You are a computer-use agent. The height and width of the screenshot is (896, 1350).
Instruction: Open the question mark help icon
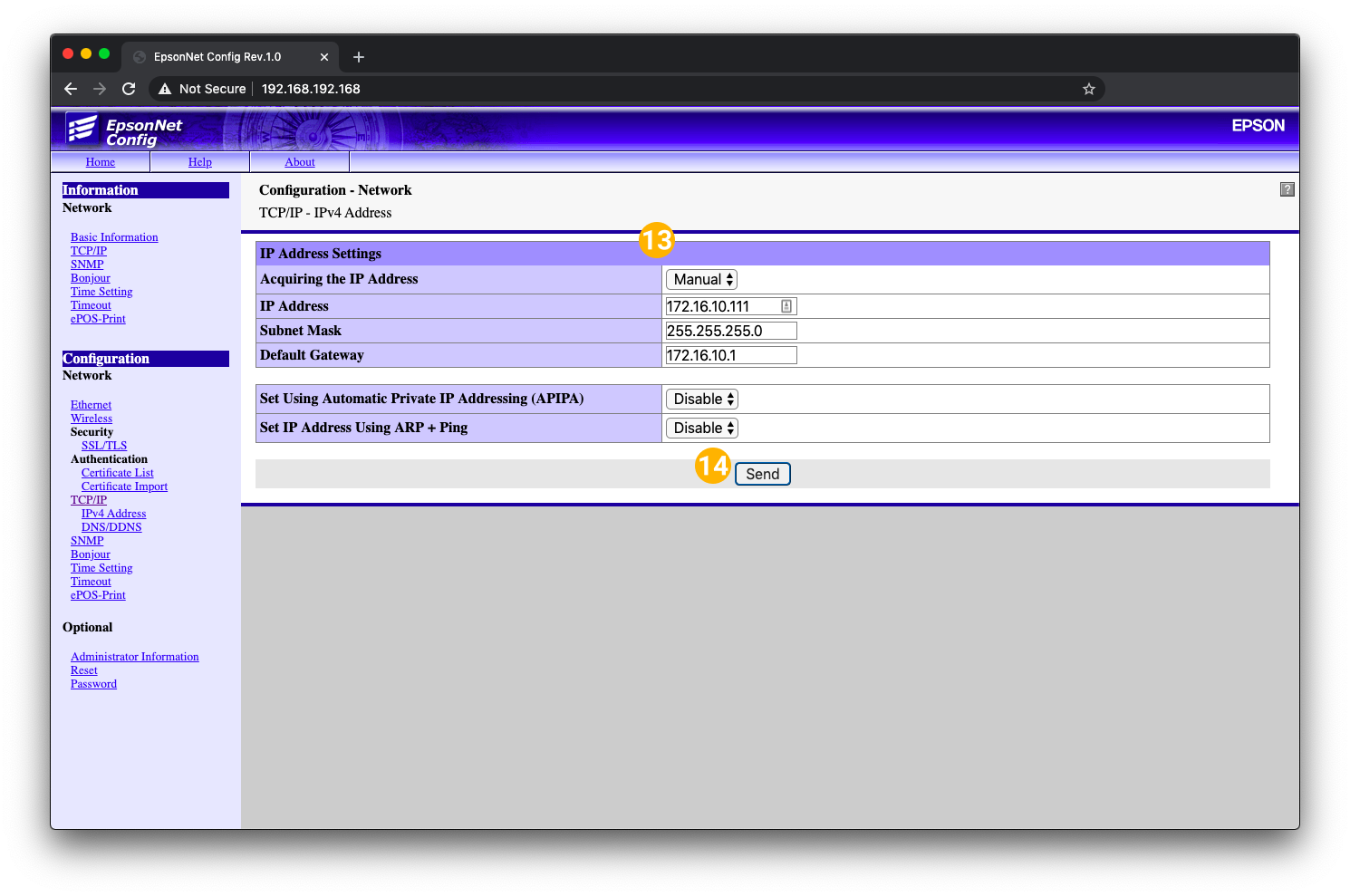tap(1287, 189)
